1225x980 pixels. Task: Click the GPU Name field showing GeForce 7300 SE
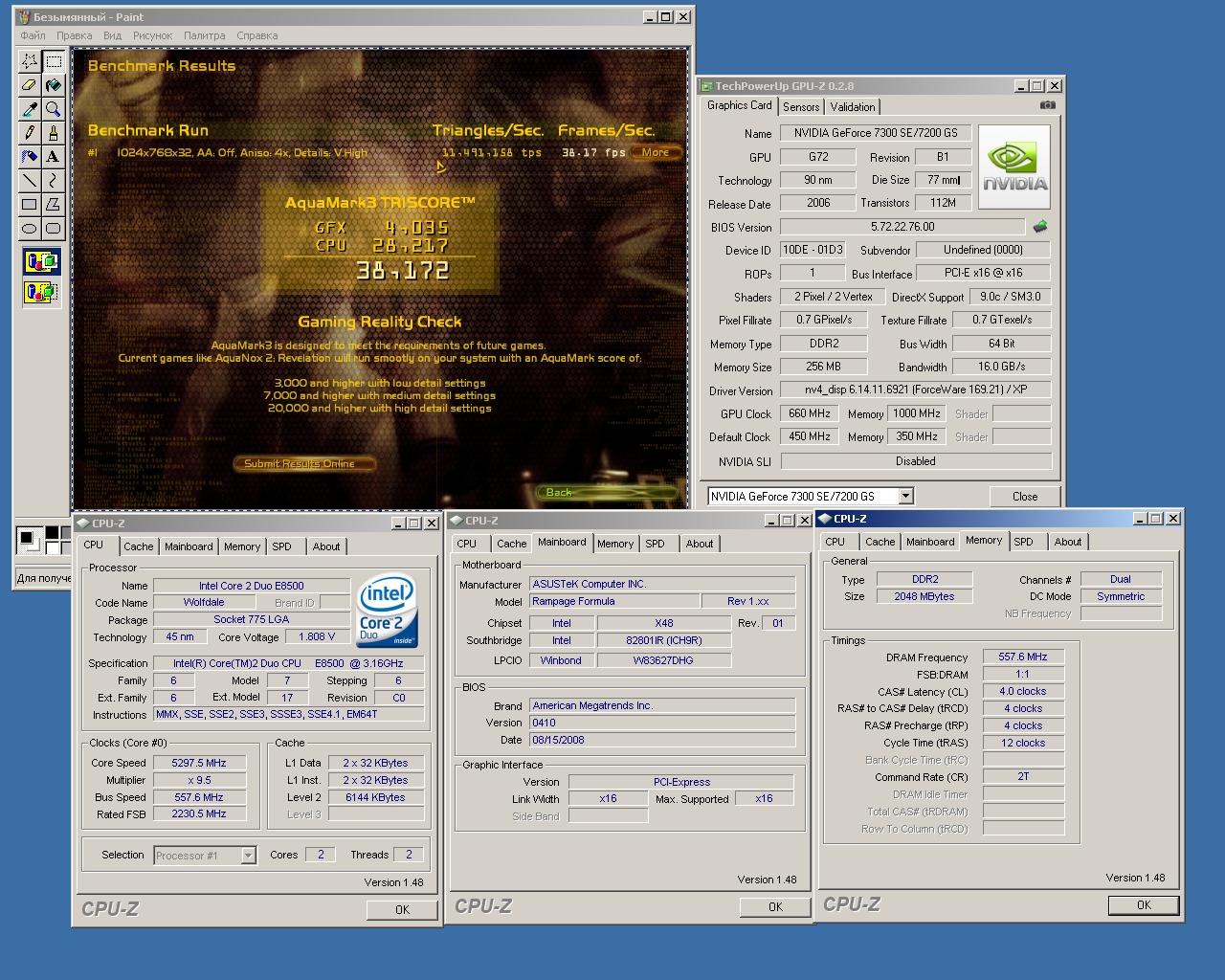coord(876,133)
